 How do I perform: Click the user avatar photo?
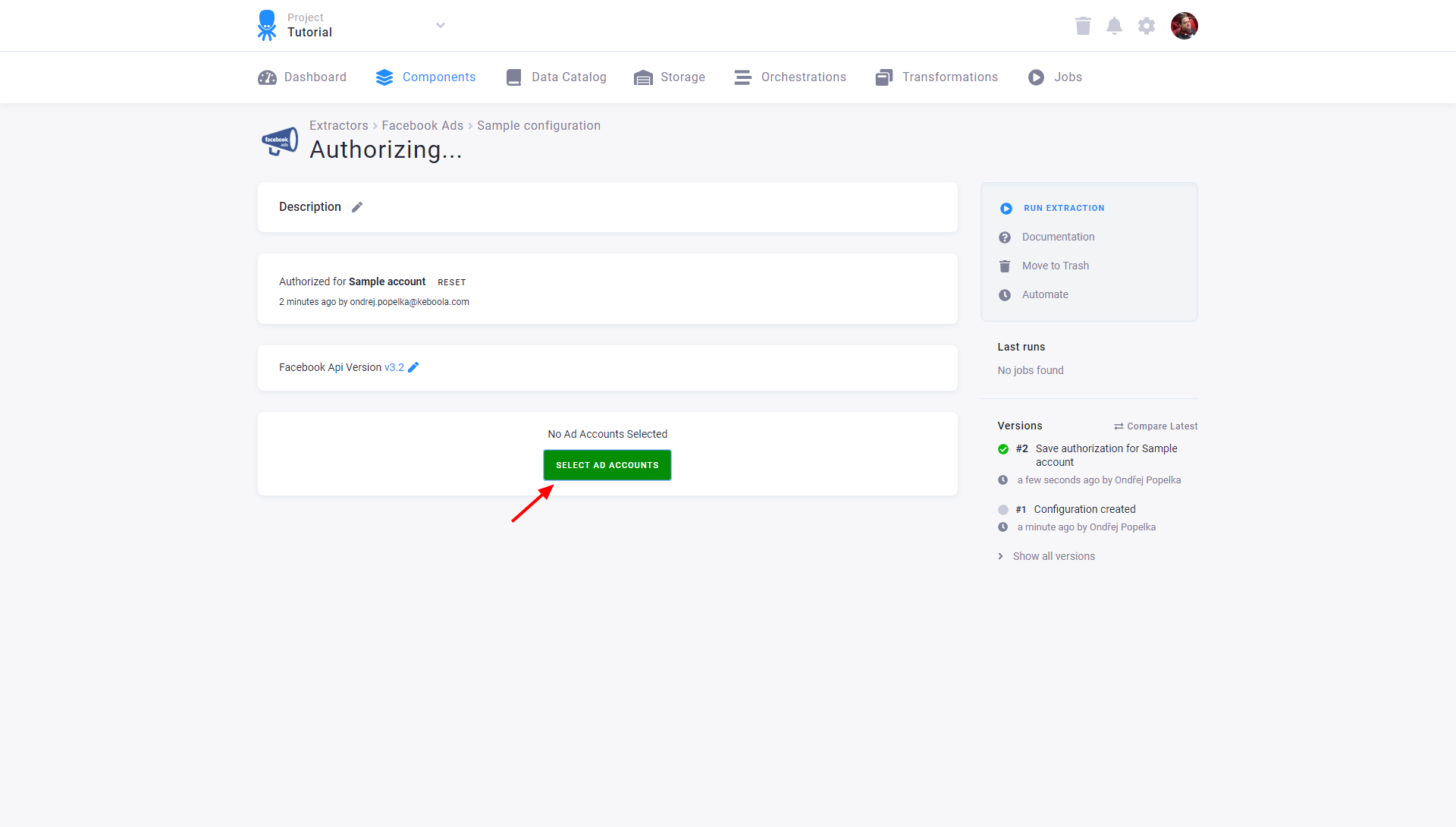click(x=1184, y=26)
